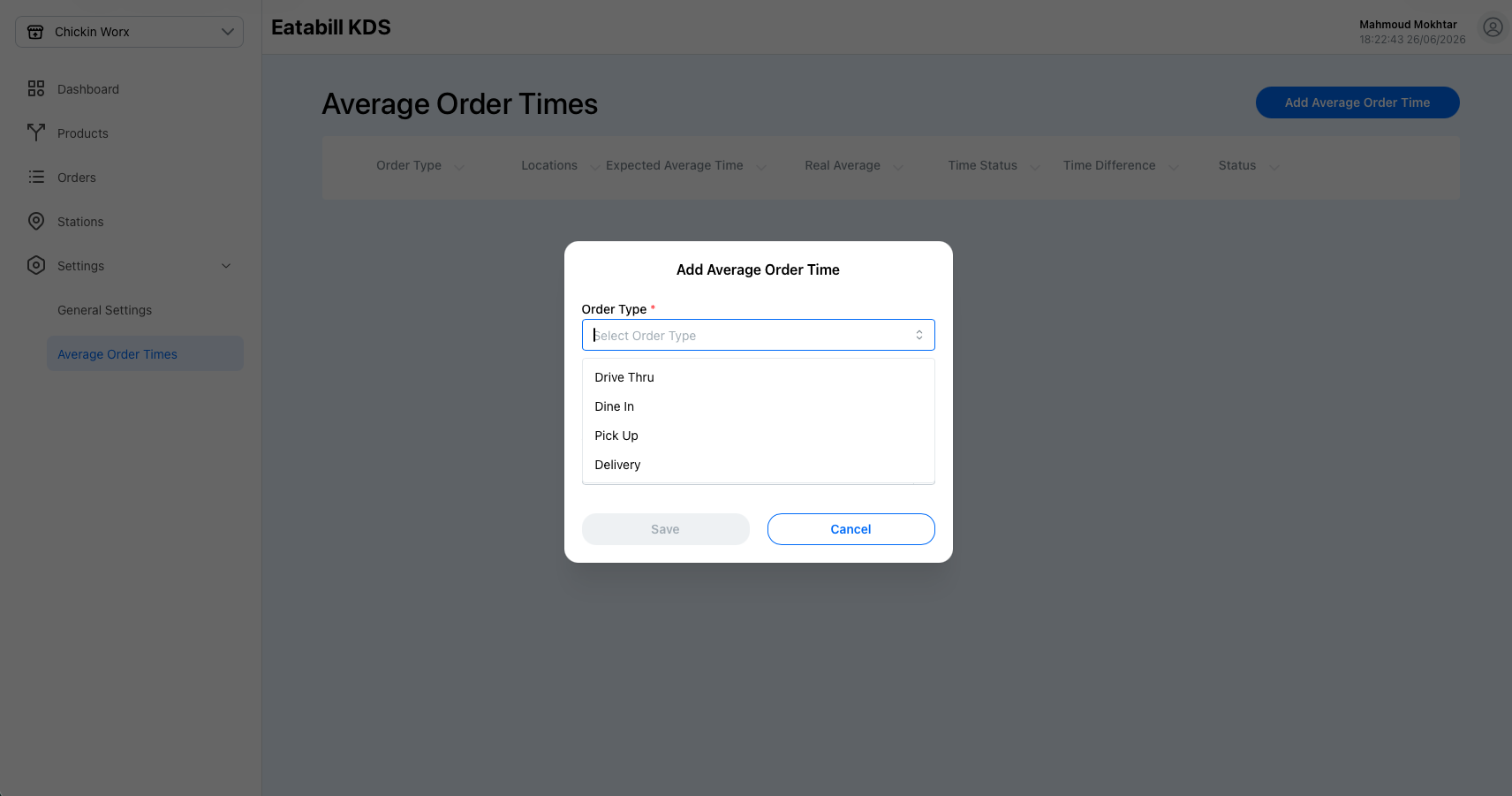This screenshot has width=1512, height=796.
Task: Click the Select Order Type combo box
Action: click(x=758, y=335)
